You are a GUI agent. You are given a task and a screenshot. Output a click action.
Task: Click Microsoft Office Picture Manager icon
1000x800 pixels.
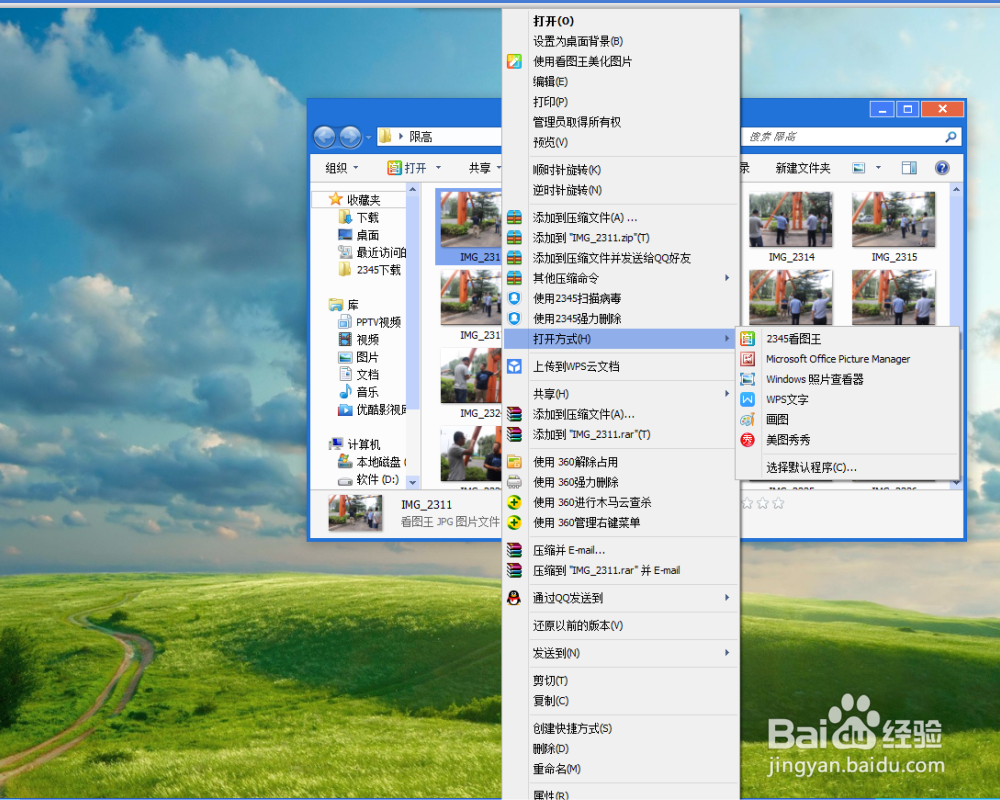[x=747, y=359]
